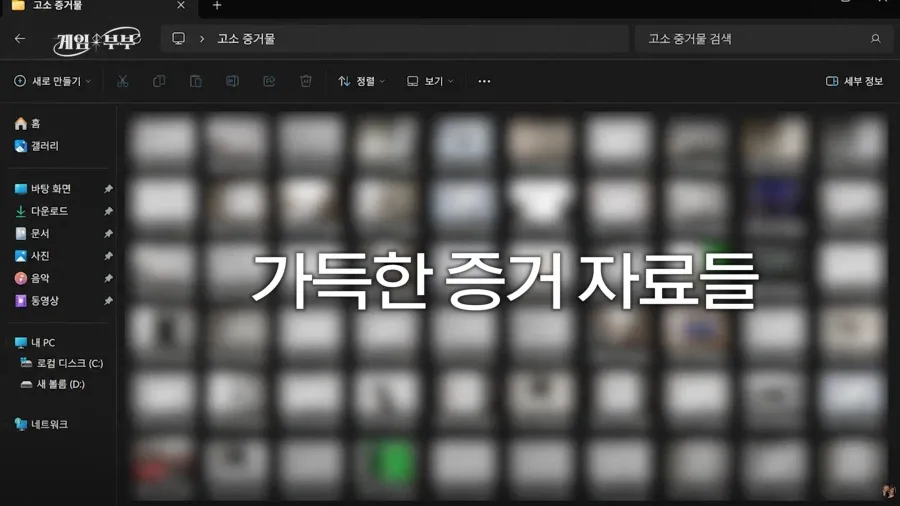Click the Paste clipboard icon

(x=196, y=81)
